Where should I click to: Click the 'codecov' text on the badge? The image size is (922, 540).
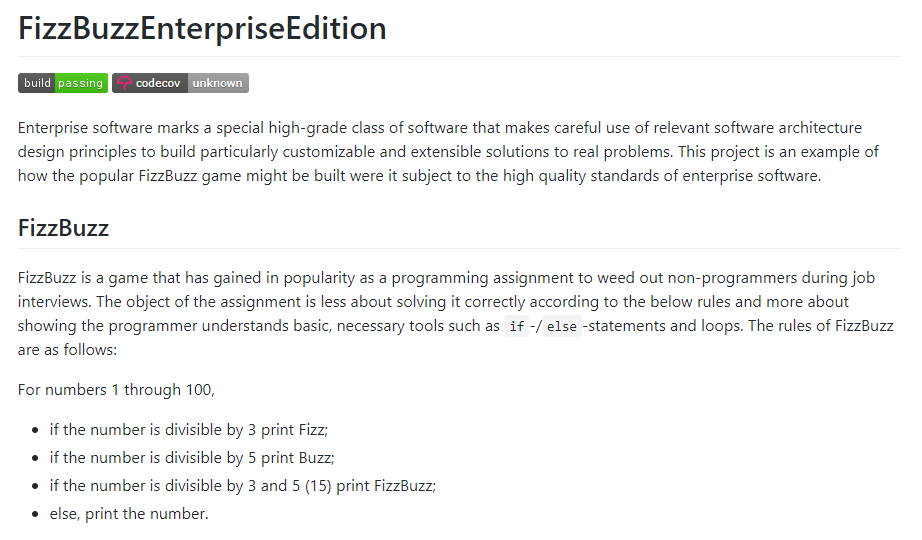point(157,83)
